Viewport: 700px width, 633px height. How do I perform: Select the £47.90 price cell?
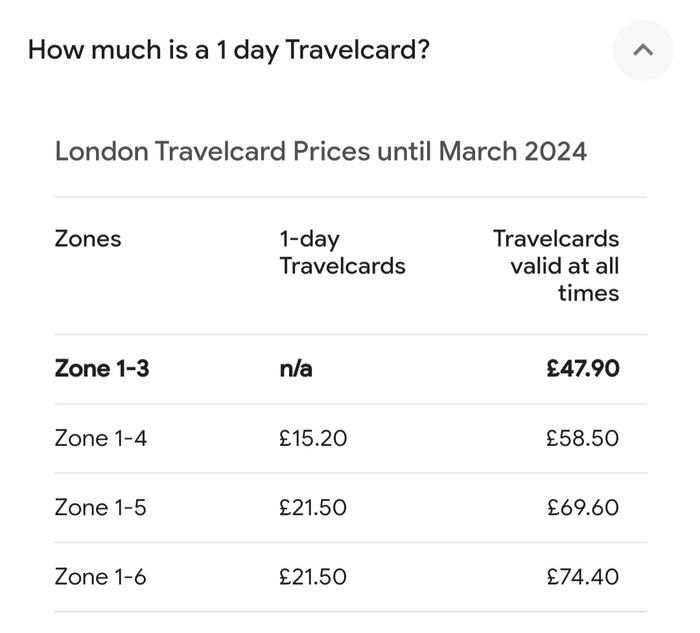point(583,368)
